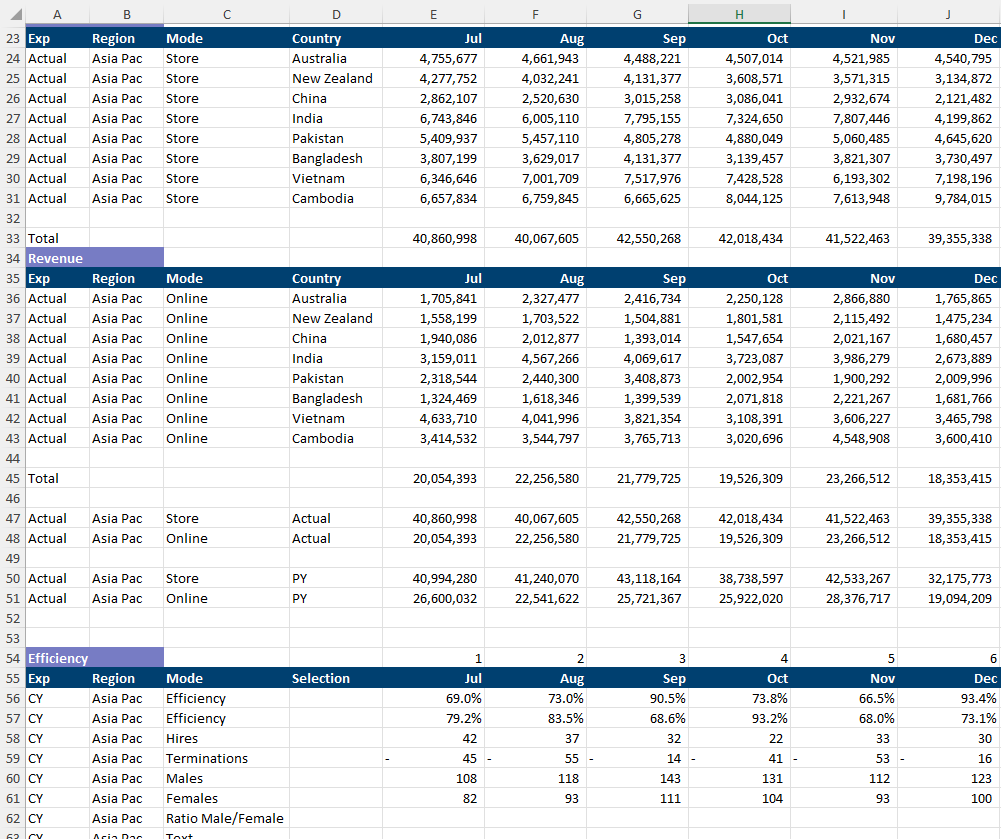Select entire column J via its header

coord(946,15)
